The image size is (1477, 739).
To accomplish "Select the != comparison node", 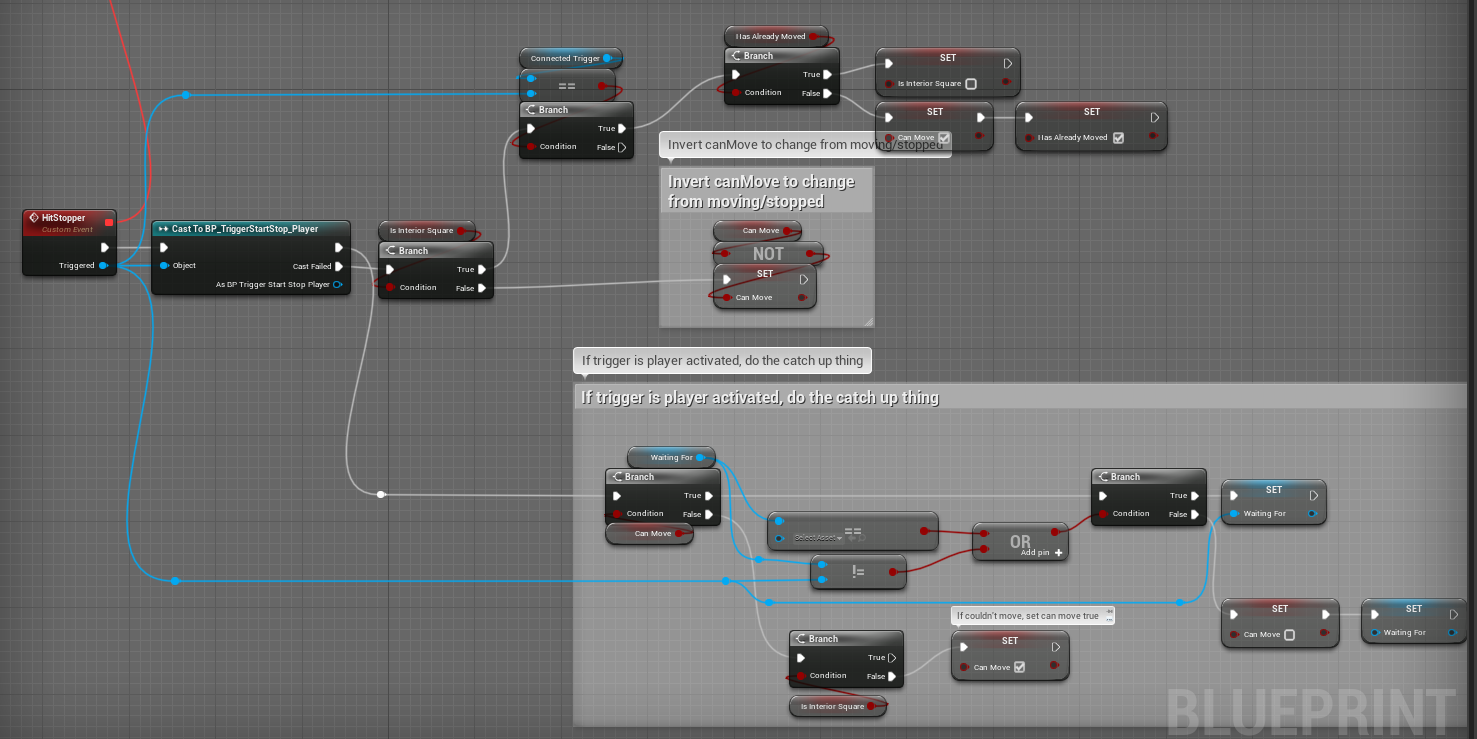I will click(858, 571).
